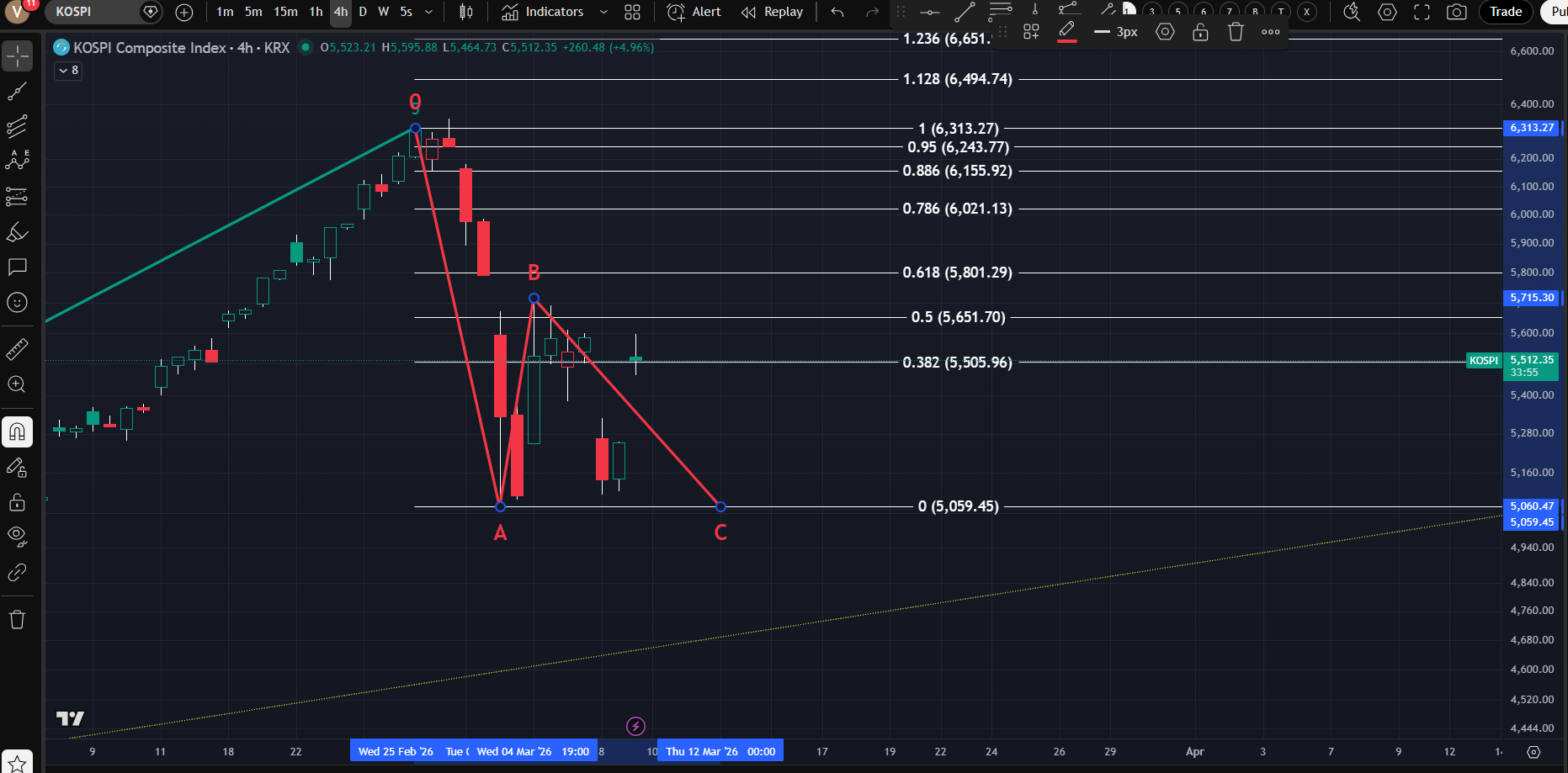Expand the collapsed indicators legend showing 8

click(68, 71)
